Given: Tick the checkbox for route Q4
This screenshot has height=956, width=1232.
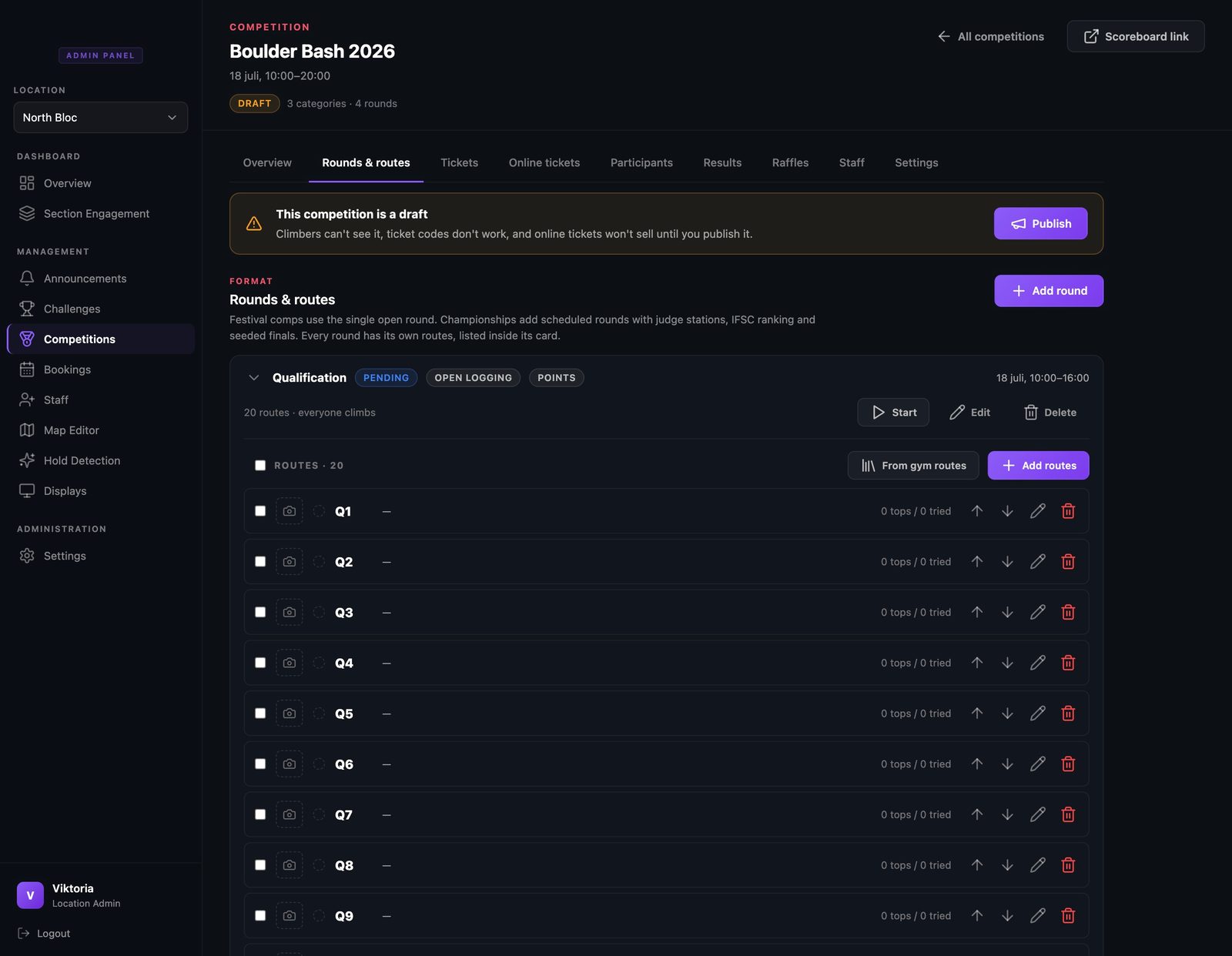Looking at the screenshot, I should [x=260, y=663].
